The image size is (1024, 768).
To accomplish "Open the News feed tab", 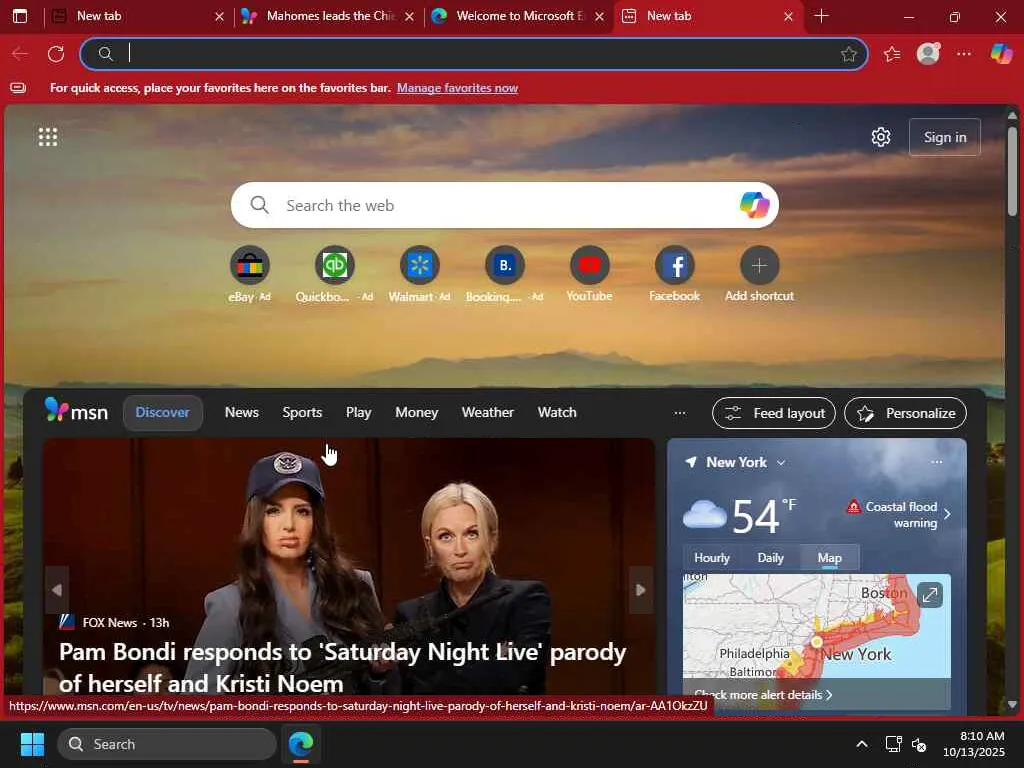I will (x=242, y=413).
